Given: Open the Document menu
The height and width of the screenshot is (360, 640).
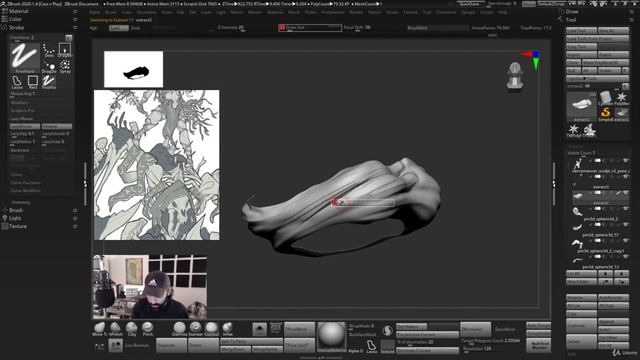Looking at the screenshot, I should 147,12.
